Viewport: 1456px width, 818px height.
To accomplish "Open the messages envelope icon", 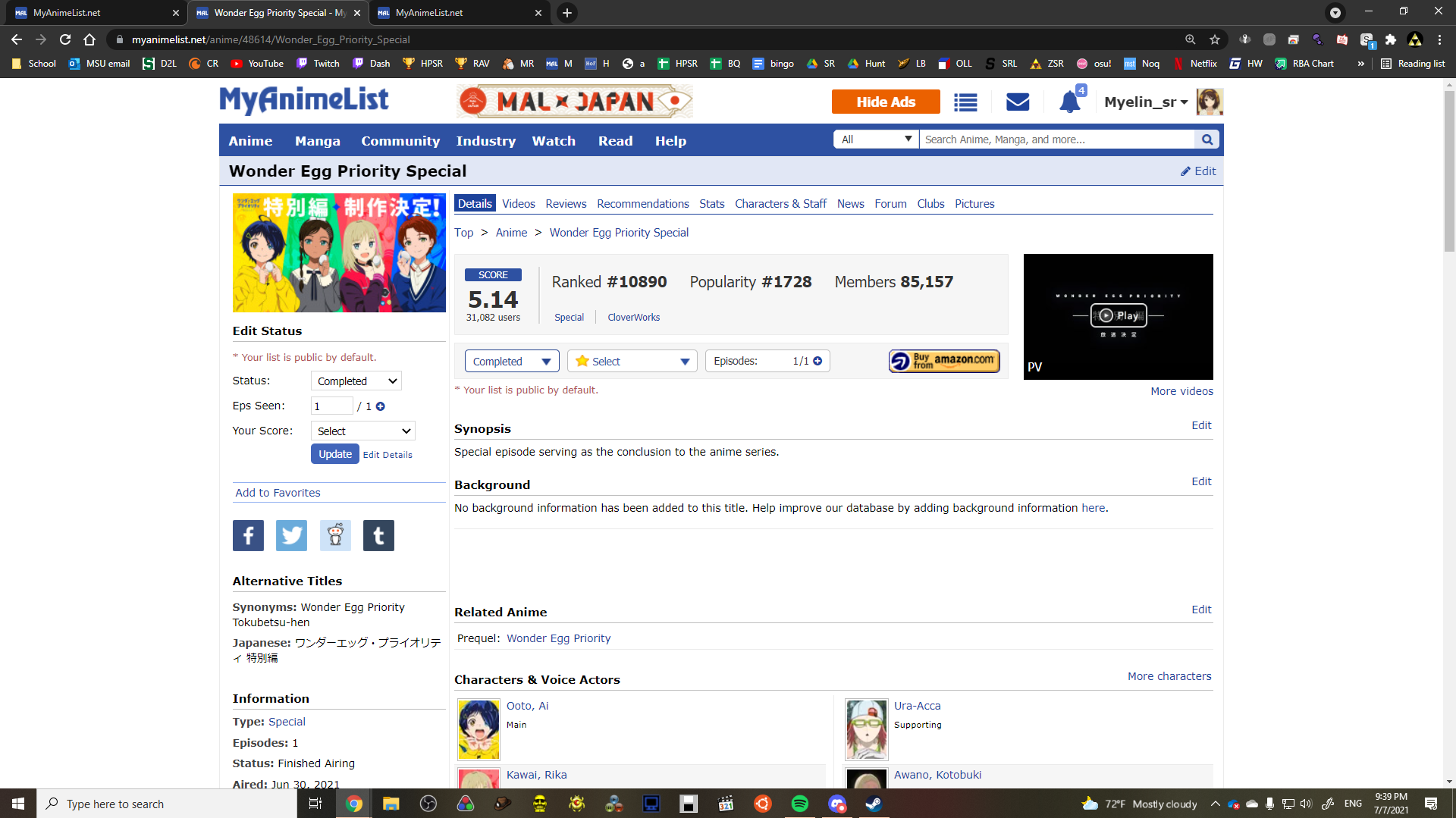I will tap(1018, 102).
